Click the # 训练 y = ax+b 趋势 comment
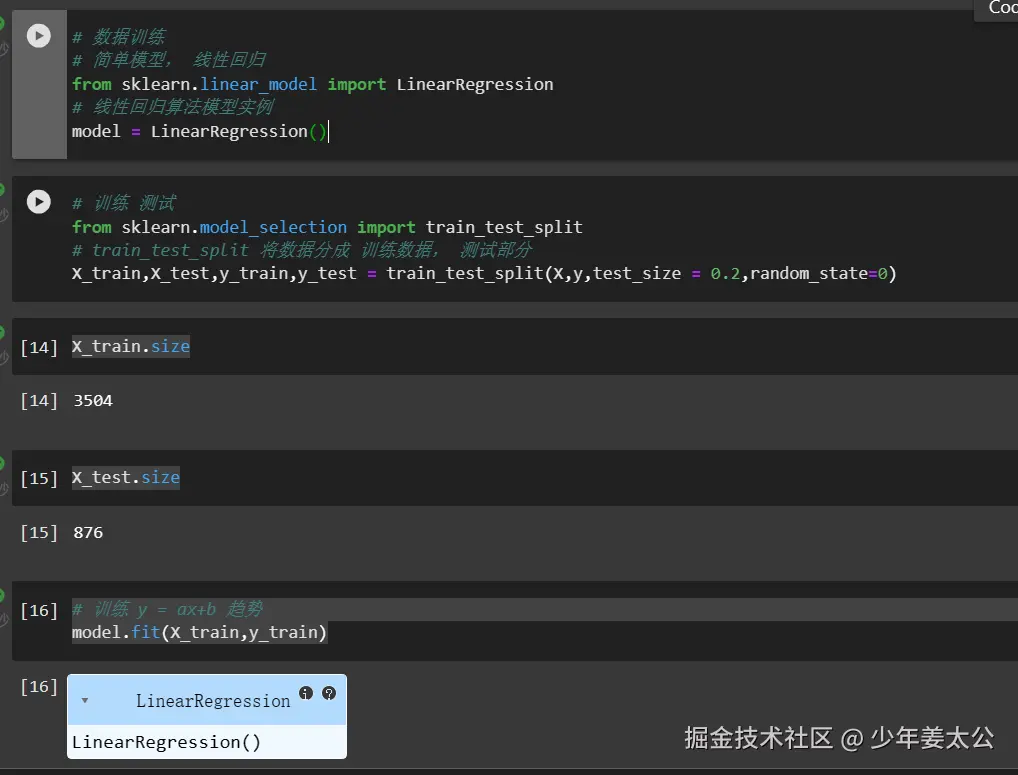Screen dimensions: 1018x775 tap(167, 609)
